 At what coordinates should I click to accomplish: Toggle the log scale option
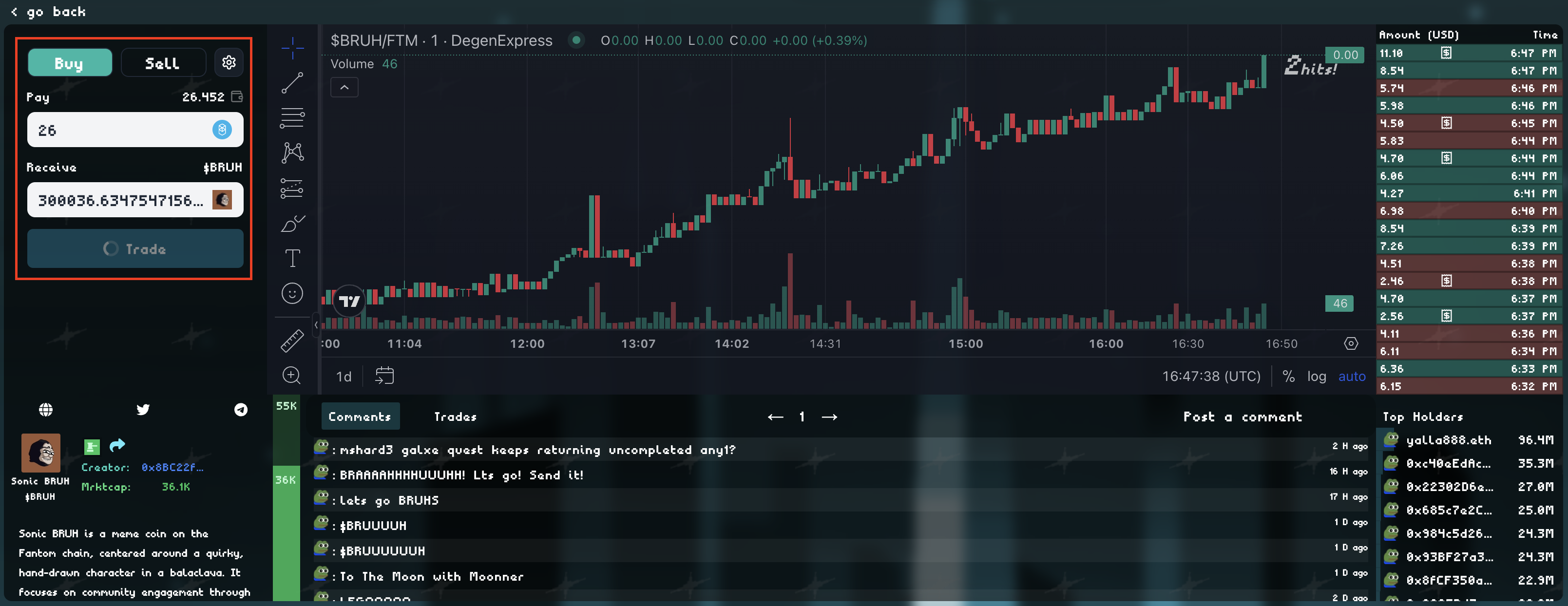[1316, 377]
